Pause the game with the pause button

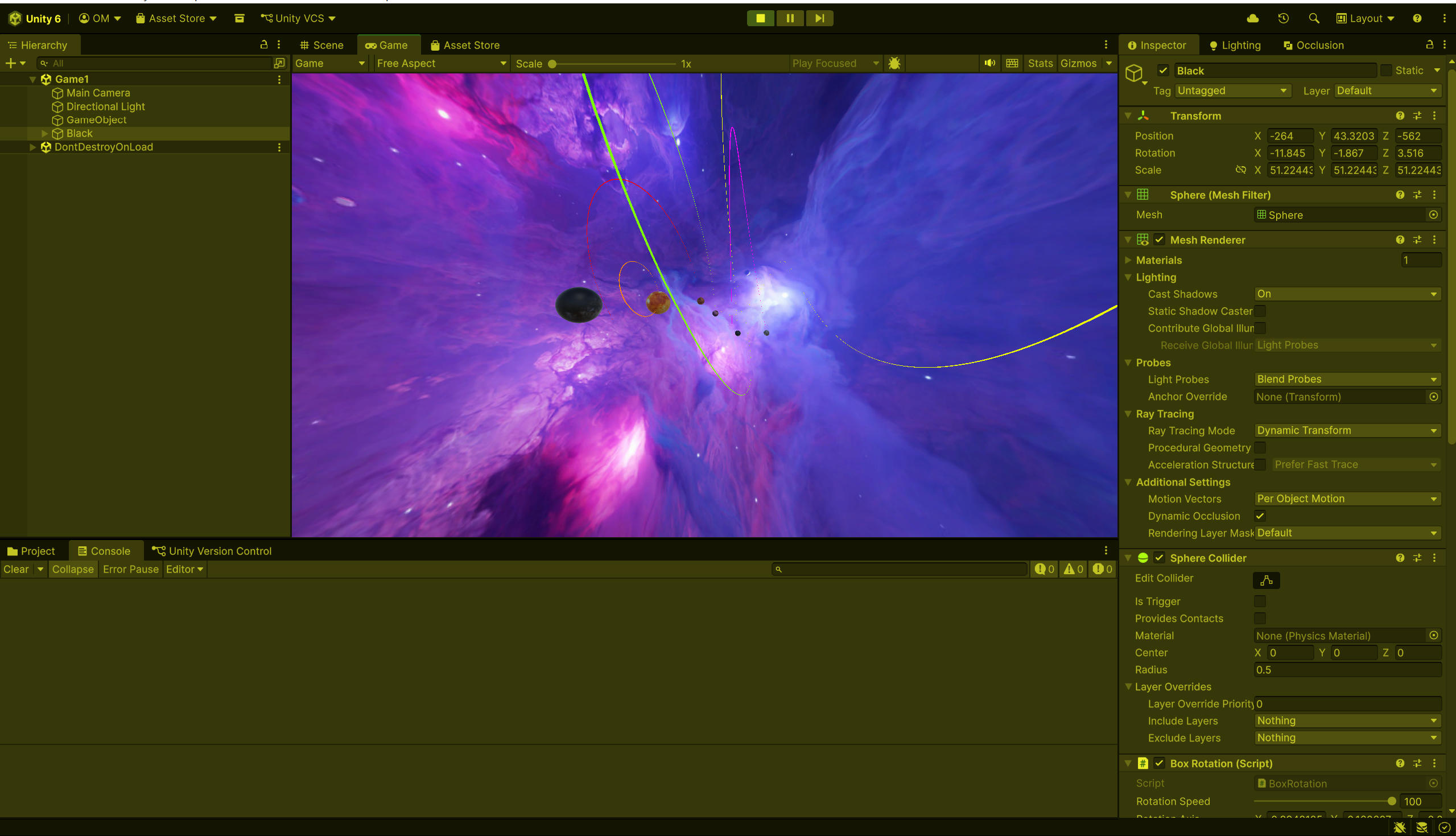point(790,18)
